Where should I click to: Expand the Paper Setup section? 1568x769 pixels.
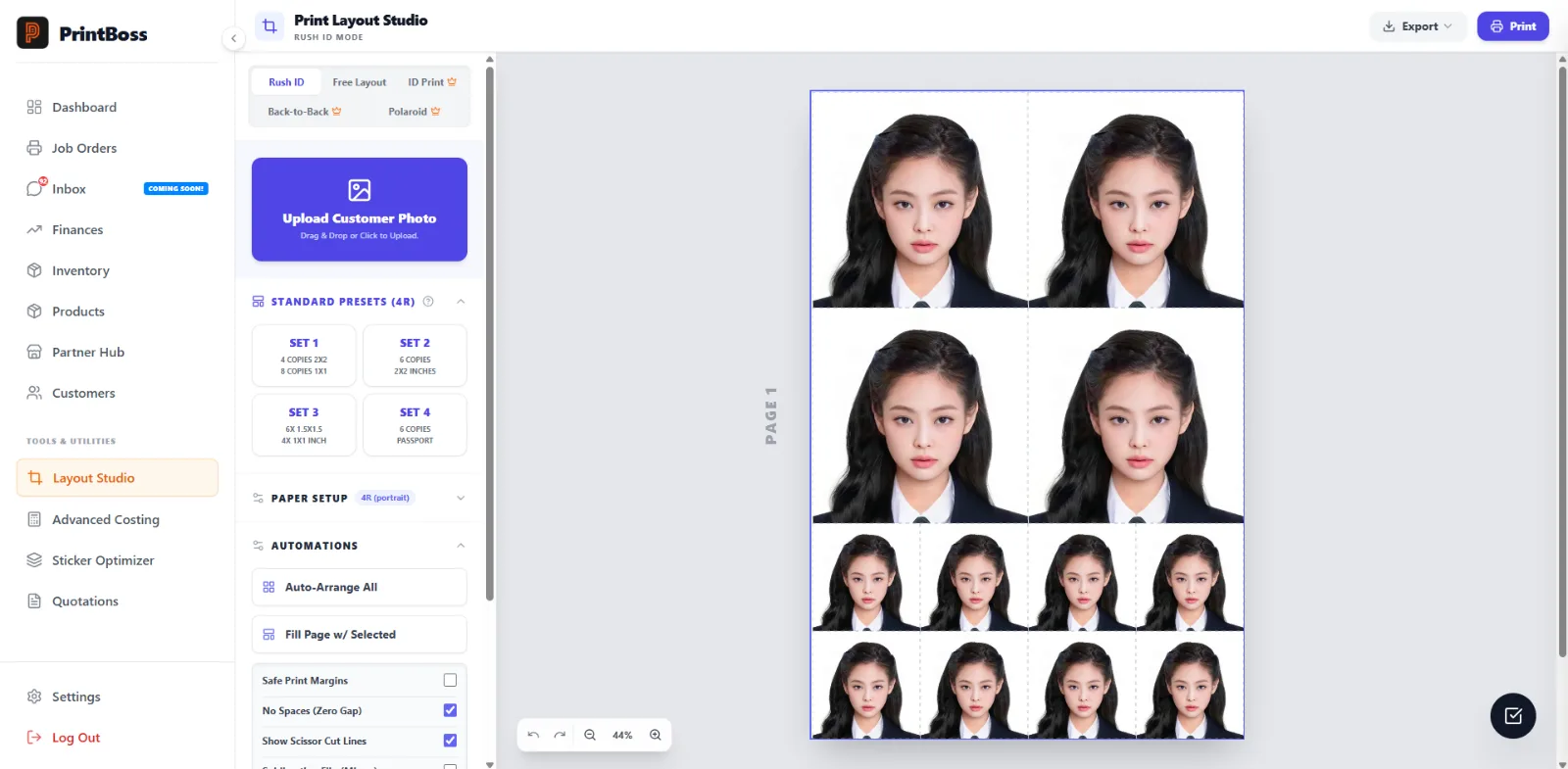click(461, 498)
